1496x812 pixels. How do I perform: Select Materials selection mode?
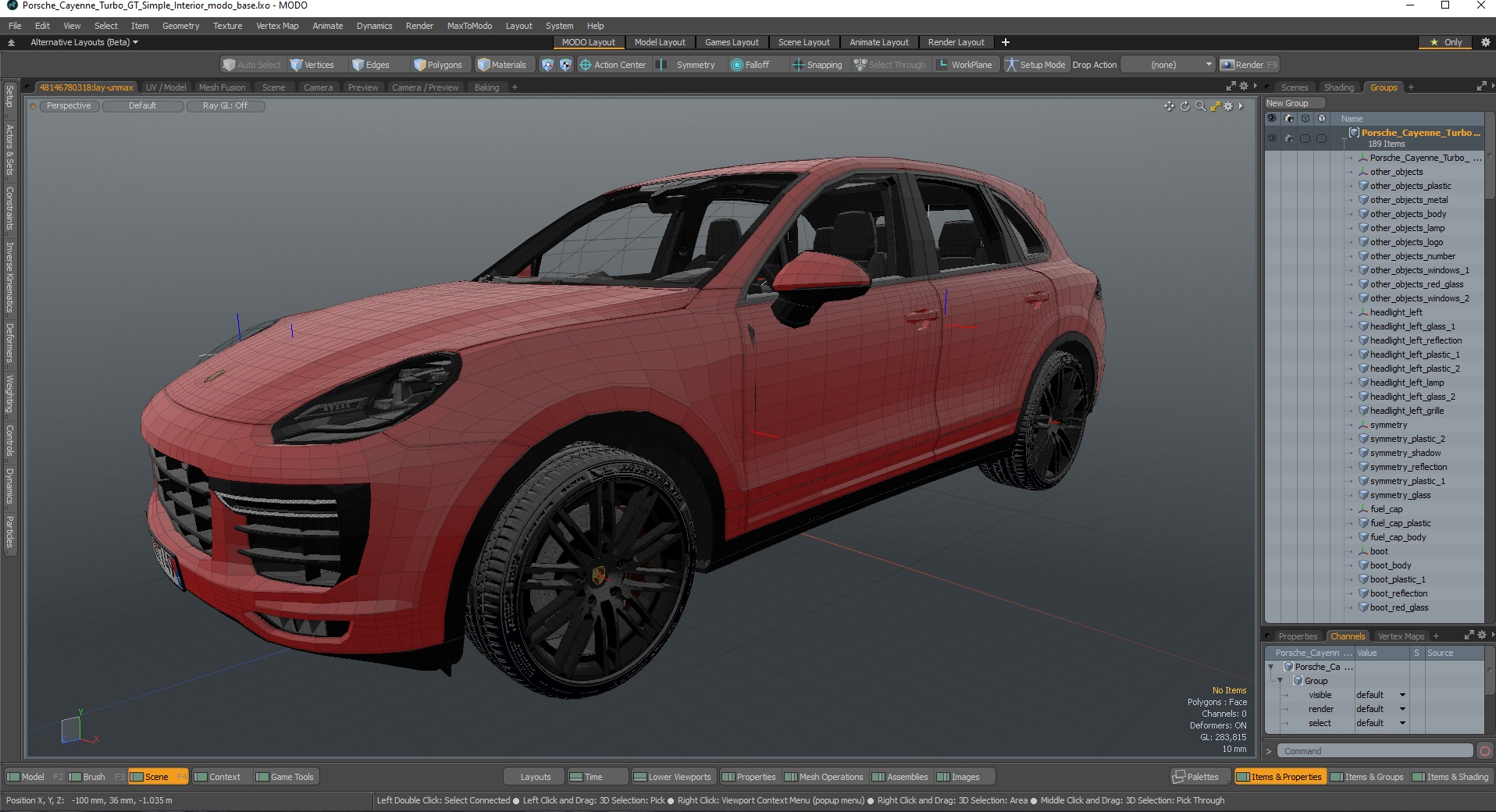[x=502, y=65]
